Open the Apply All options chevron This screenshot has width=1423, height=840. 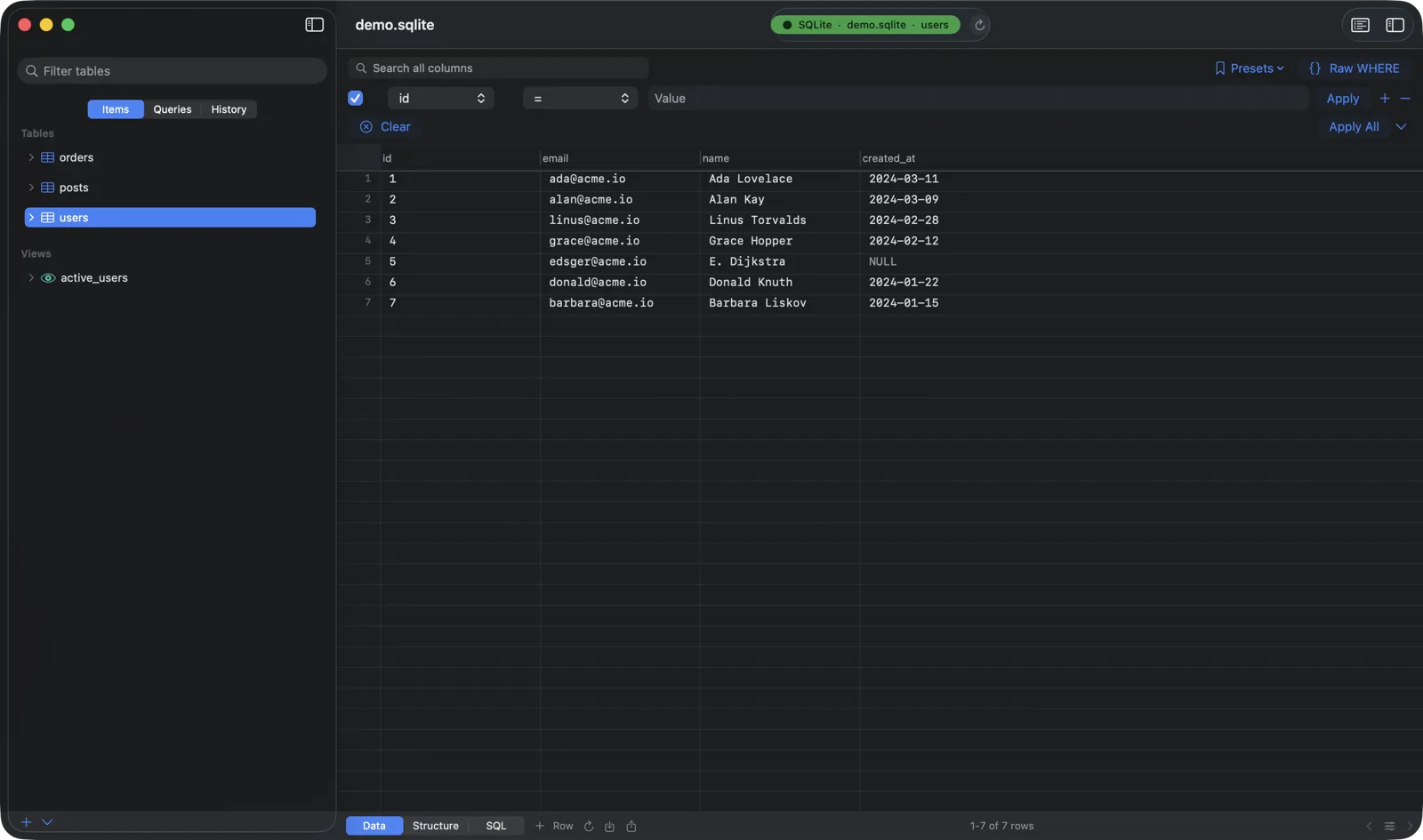point(1401,127)
